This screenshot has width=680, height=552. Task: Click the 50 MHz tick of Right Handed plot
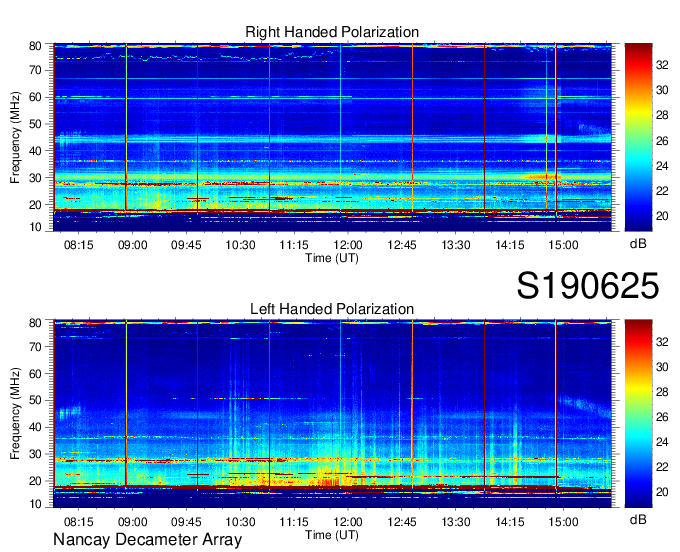pos(35,124)
